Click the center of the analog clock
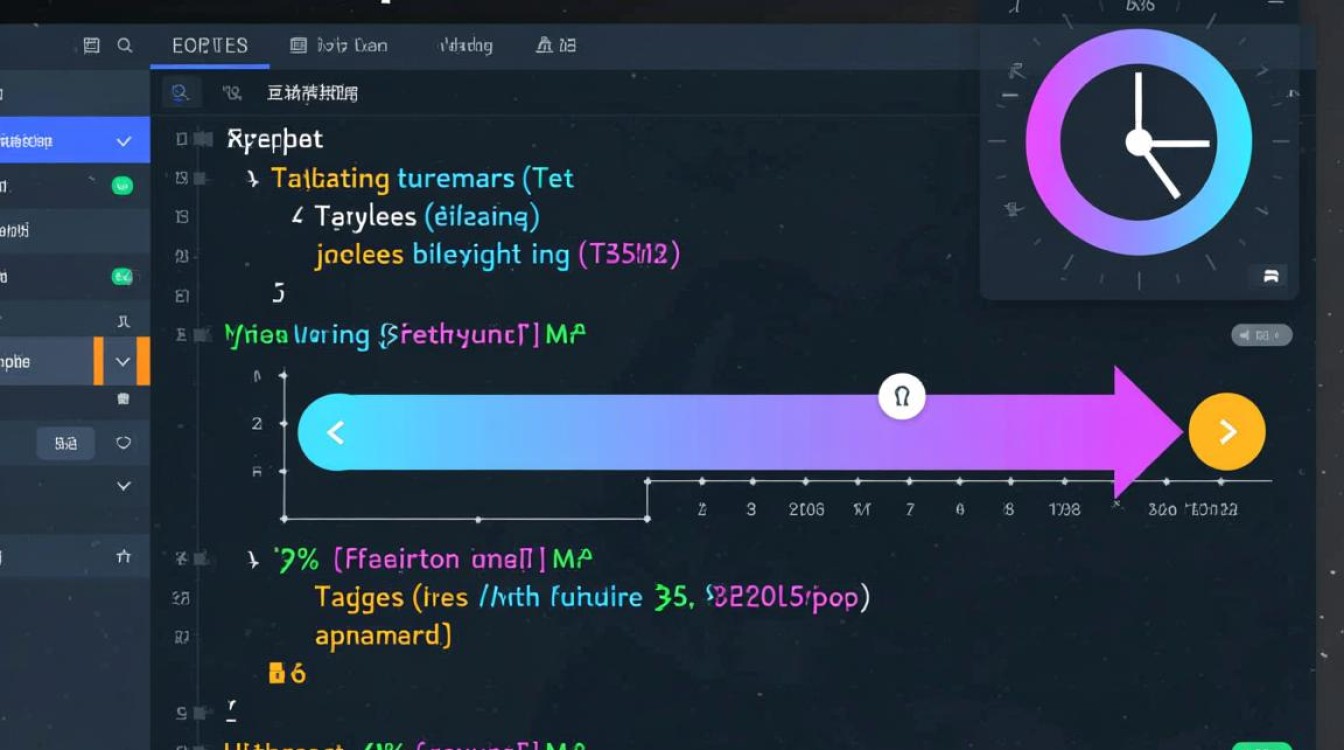 (1138, 142)
